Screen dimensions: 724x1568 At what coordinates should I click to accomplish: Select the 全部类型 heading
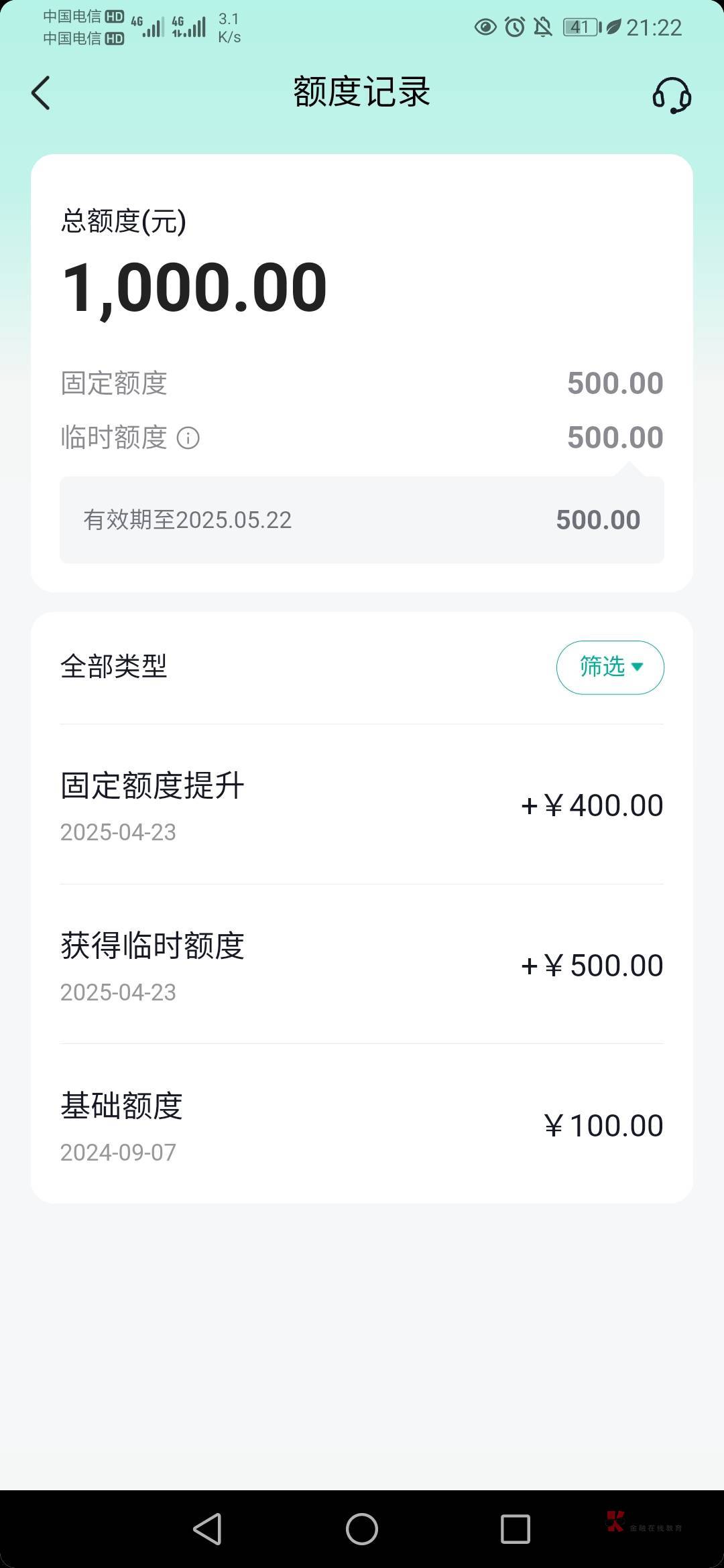(x=114, y=666)
